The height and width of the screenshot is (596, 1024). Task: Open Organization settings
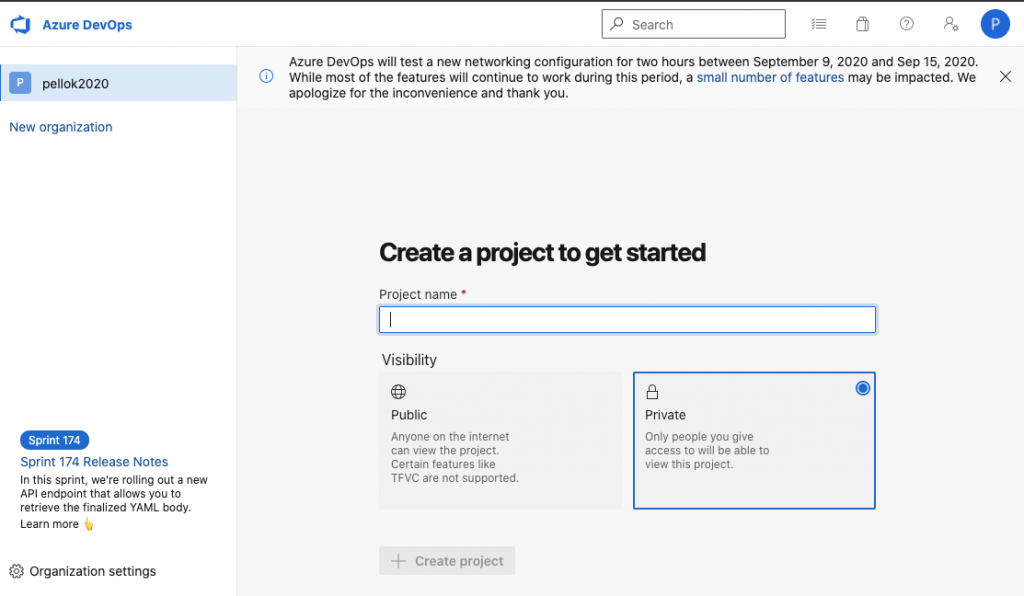tap(83, 571)
